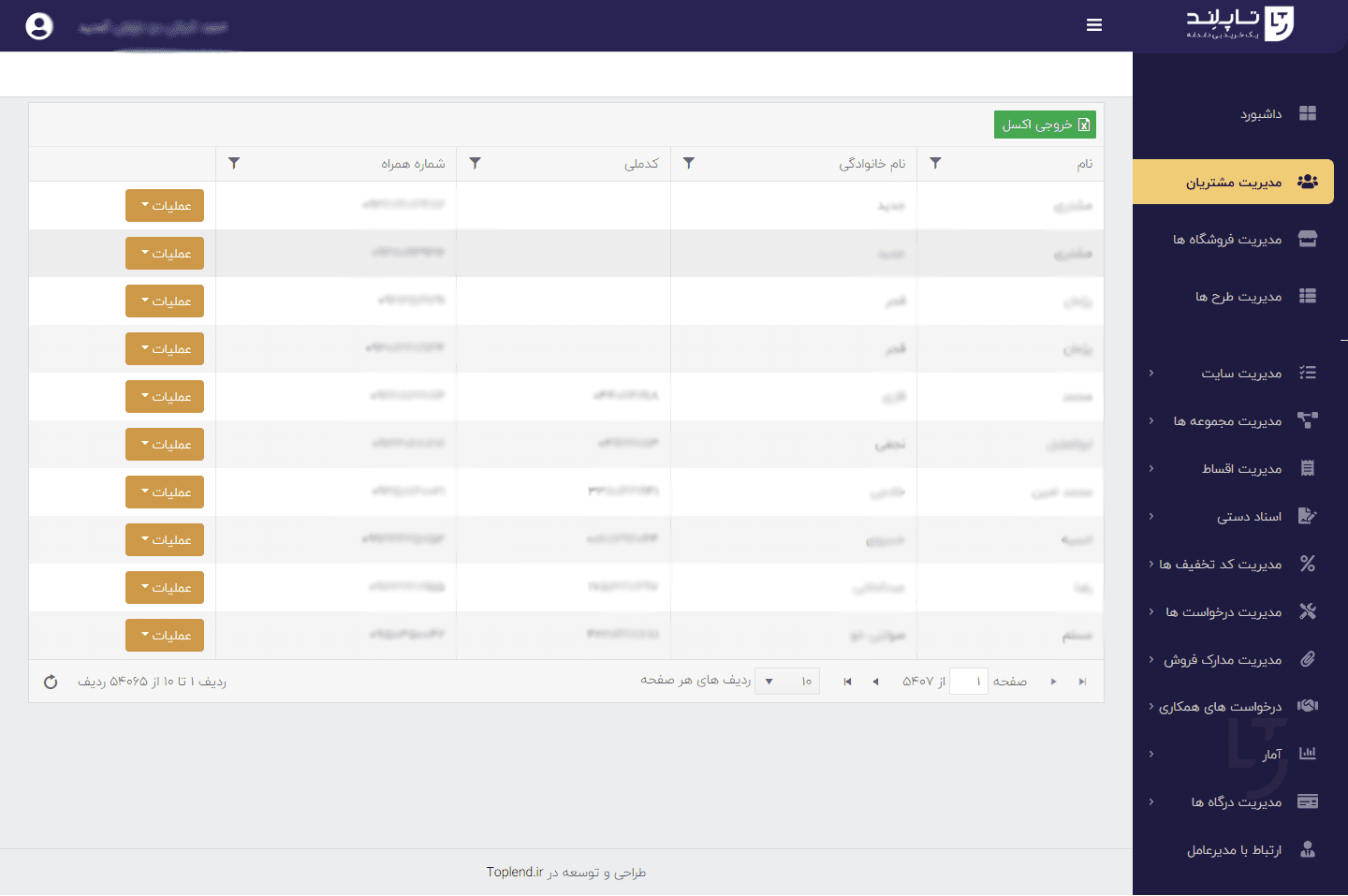
Task: Expand مدیریت اقساط submenu chevron
Action: point(1151,469)
